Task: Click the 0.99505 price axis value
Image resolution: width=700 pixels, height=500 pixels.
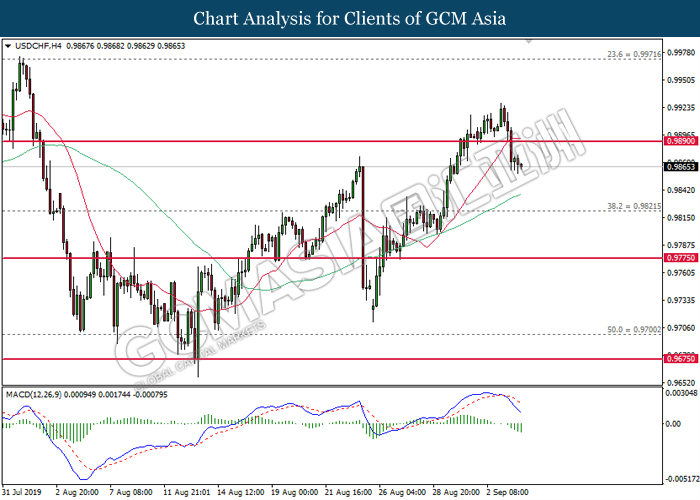Action: tap(681, 80)
